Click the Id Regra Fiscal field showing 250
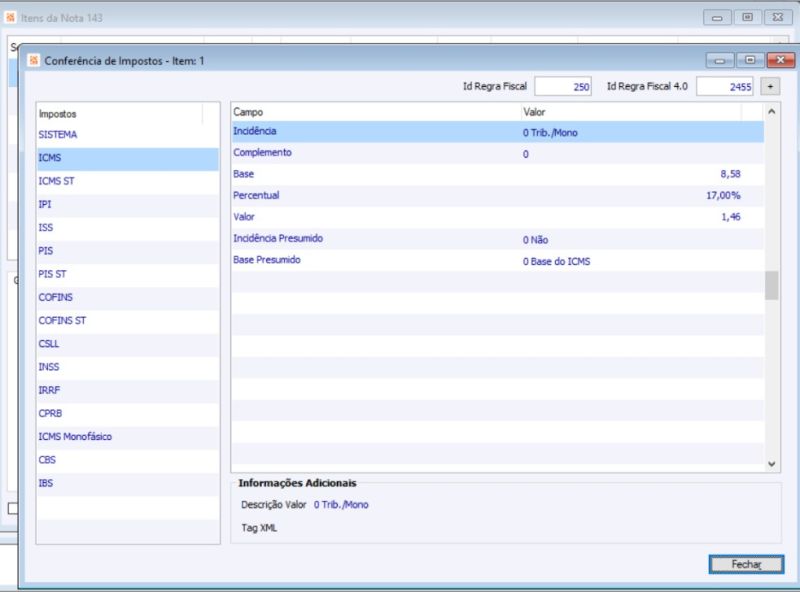The image size is (800, 592). coord(563,86)
